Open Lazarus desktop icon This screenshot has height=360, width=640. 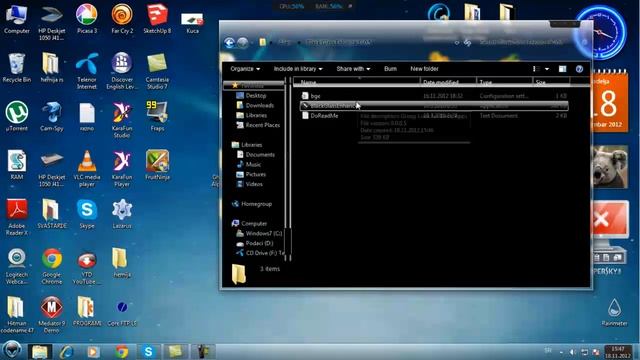122,214
